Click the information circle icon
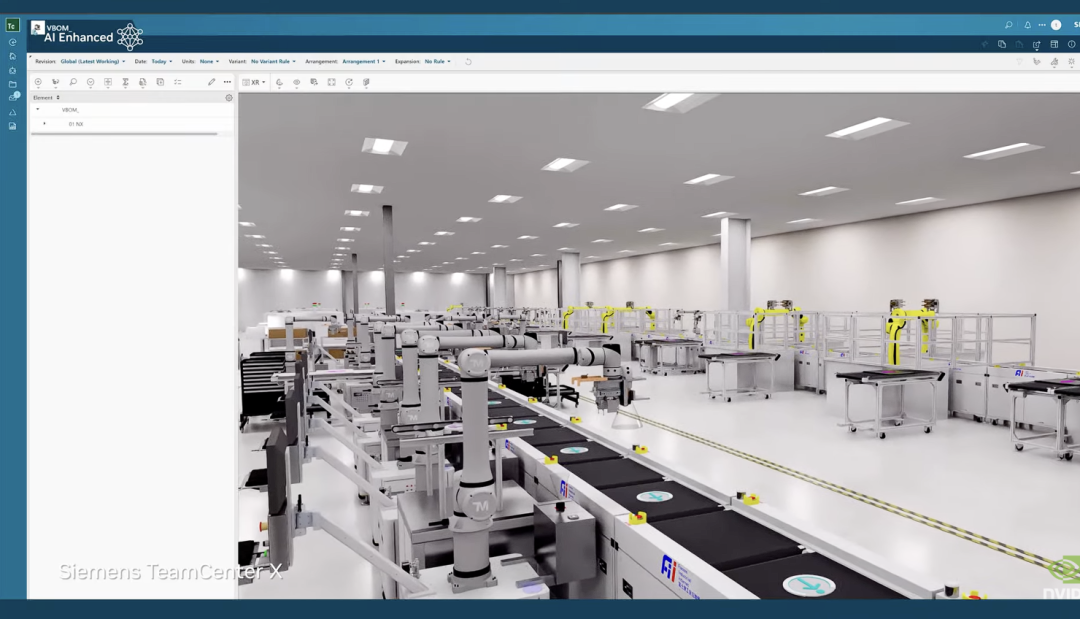The width and height of the screenshot is (1080, 619). click(x=1071, y=44)
